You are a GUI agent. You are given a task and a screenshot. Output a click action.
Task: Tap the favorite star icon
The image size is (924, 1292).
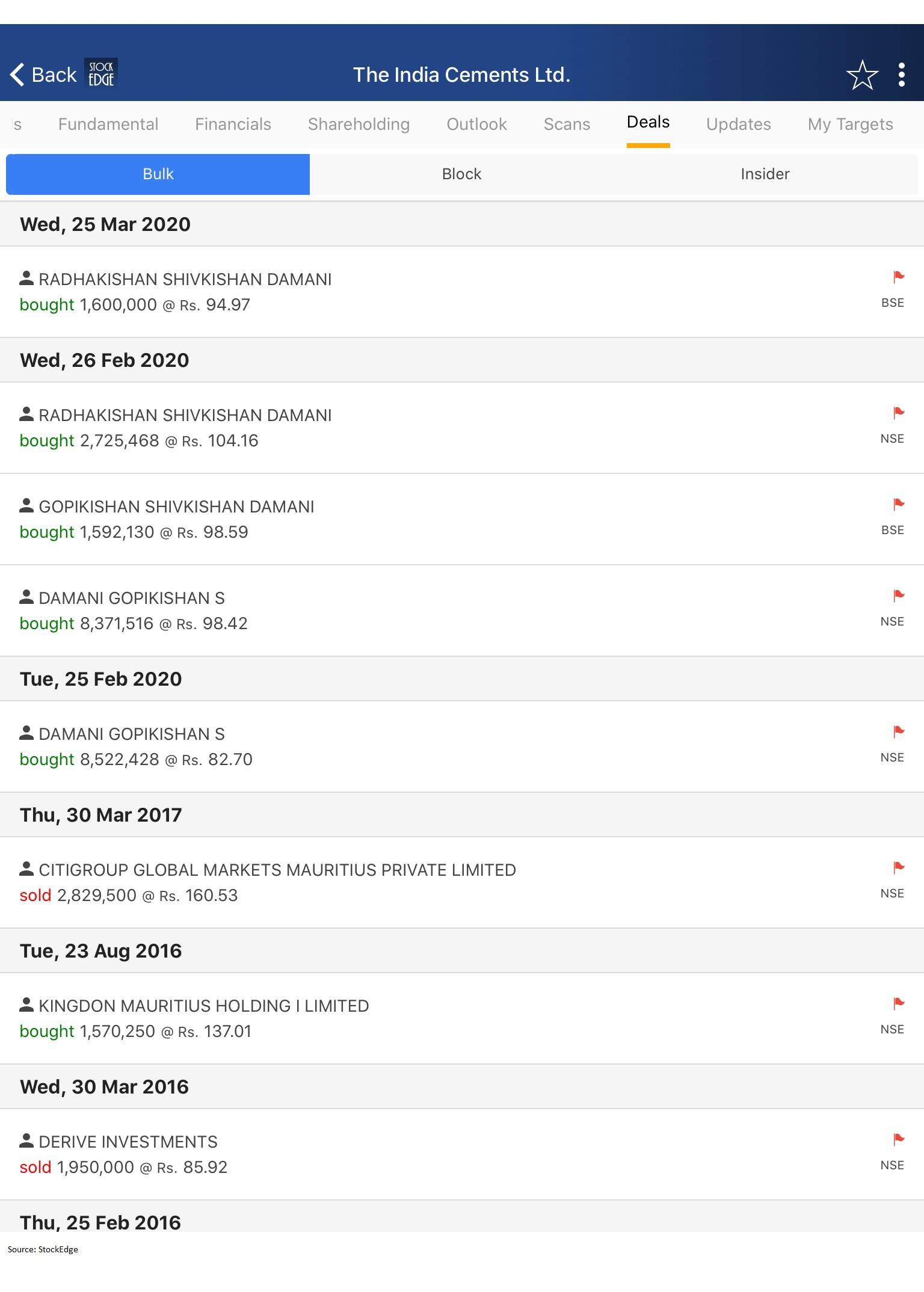[861, 75]
